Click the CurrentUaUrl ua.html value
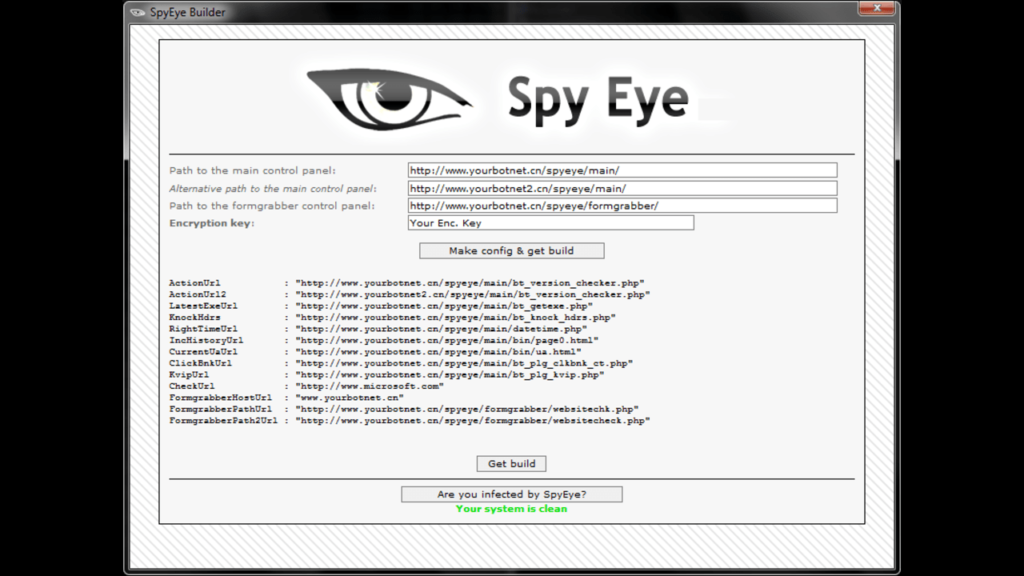Screen dimensions: 1024x576 (x=438, y=351)
